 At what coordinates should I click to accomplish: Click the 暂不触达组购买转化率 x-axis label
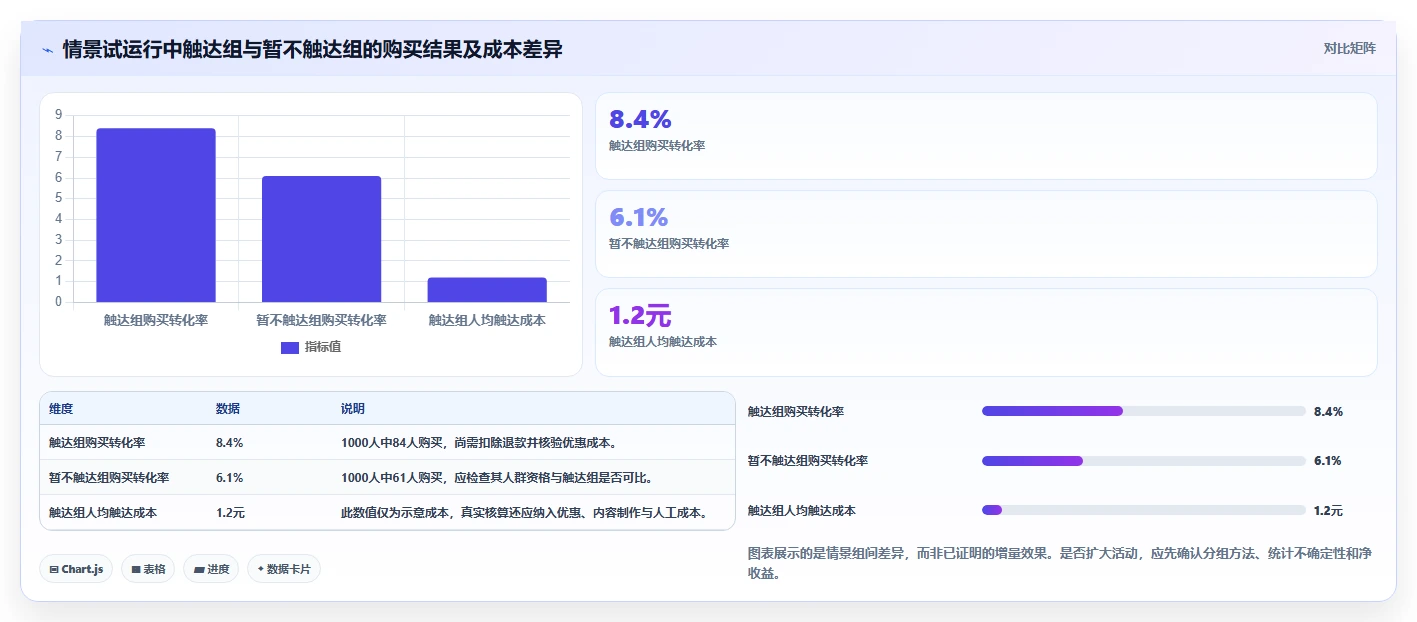[321, 321]
